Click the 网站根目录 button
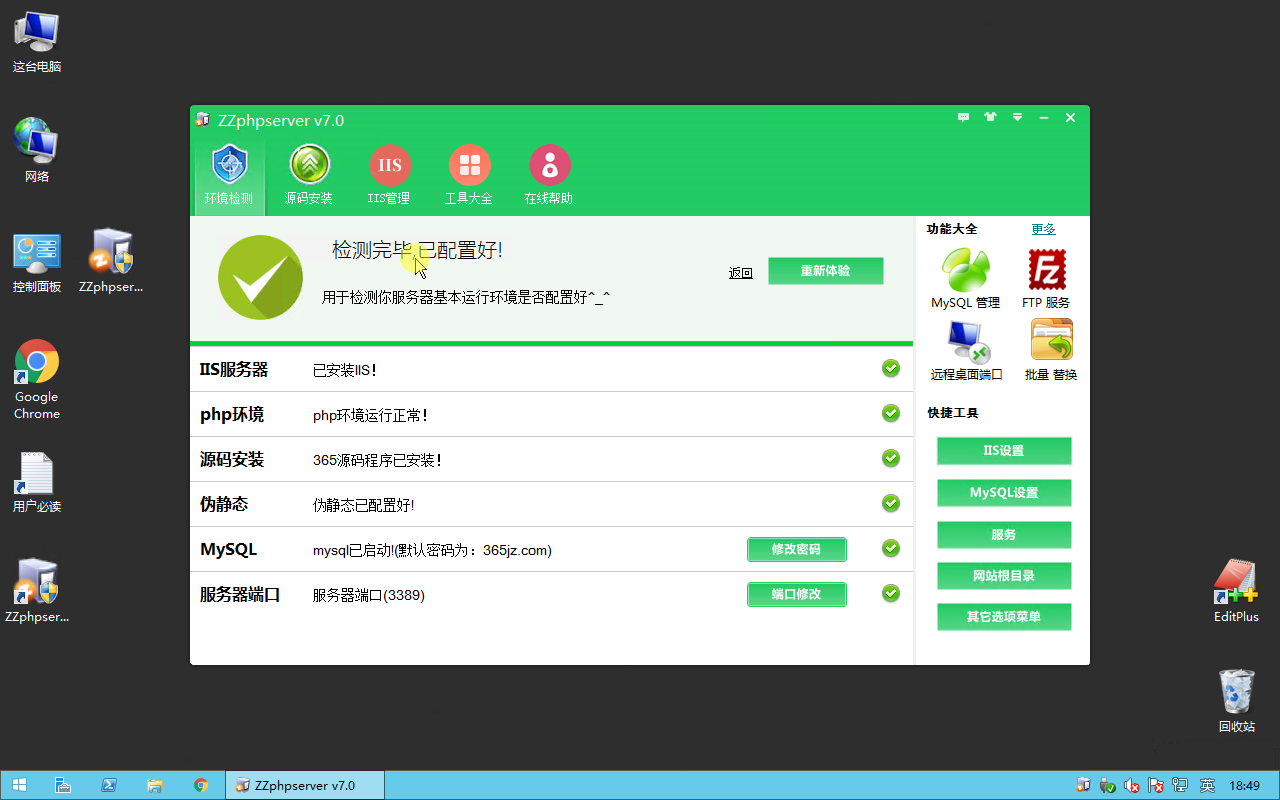 pos(1004,576)
